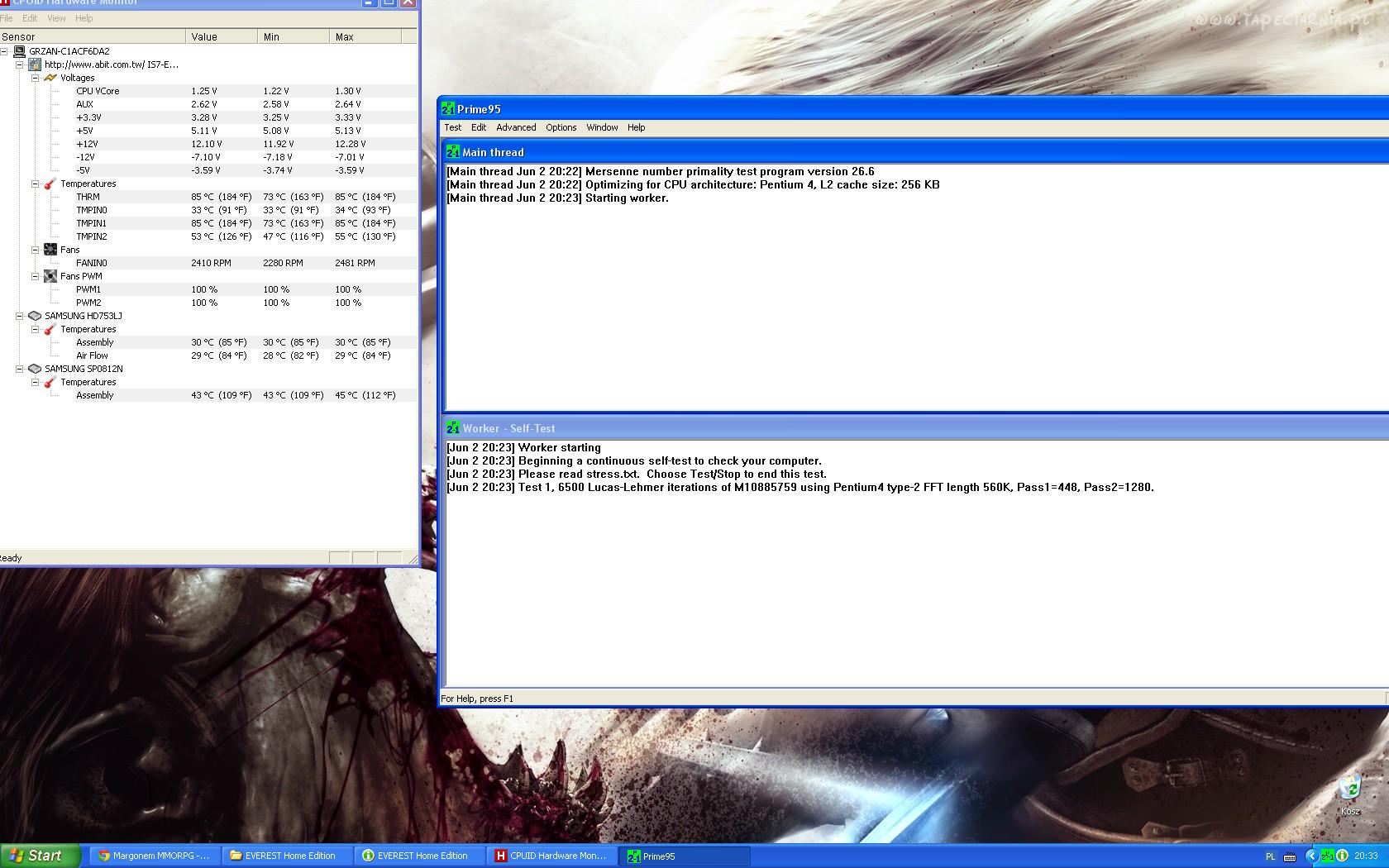Open the View menu in Hardware Monitor
Viewport: 1389px width, 868px height.
[x=57, y=18]
